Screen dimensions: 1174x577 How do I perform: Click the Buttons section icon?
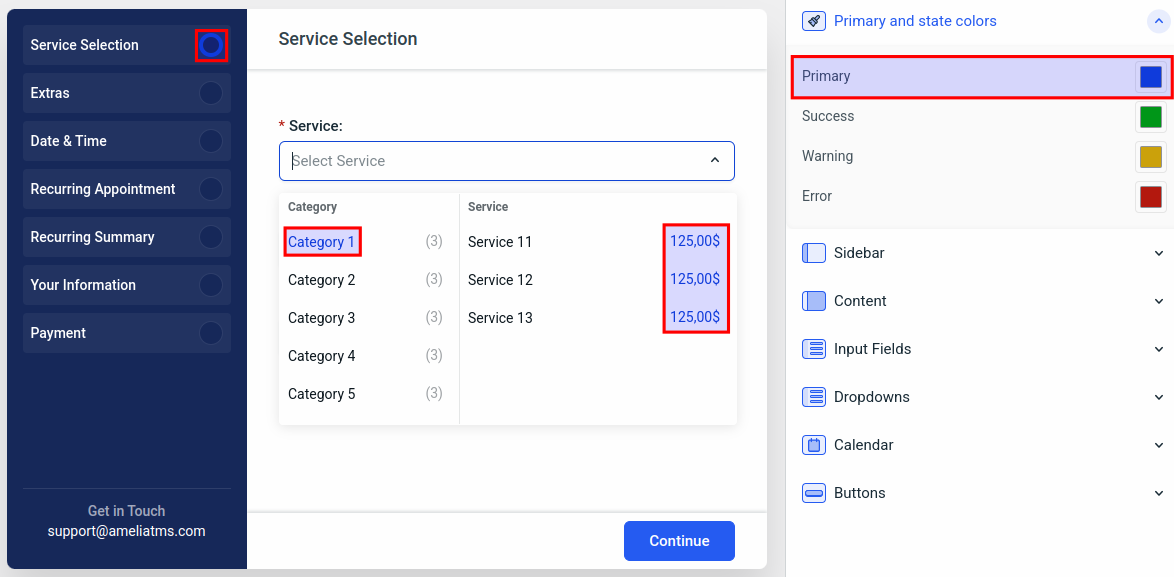click(x=814, y=493)
